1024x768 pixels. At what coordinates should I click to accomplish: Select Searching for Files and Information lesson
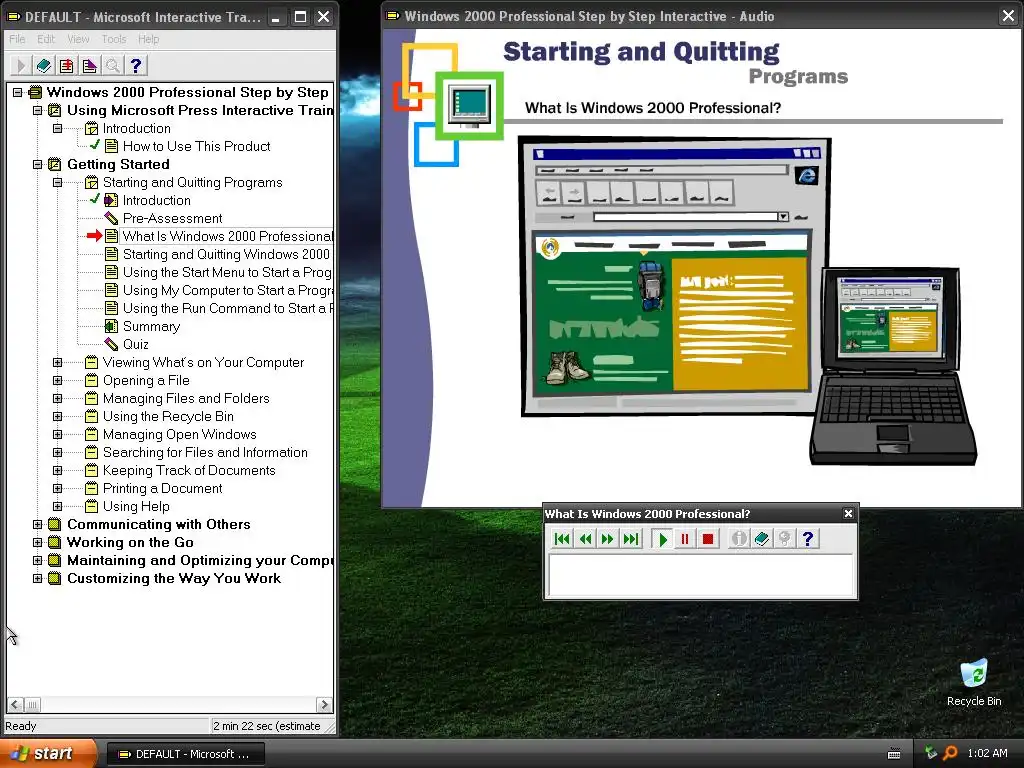click(205, 452)
